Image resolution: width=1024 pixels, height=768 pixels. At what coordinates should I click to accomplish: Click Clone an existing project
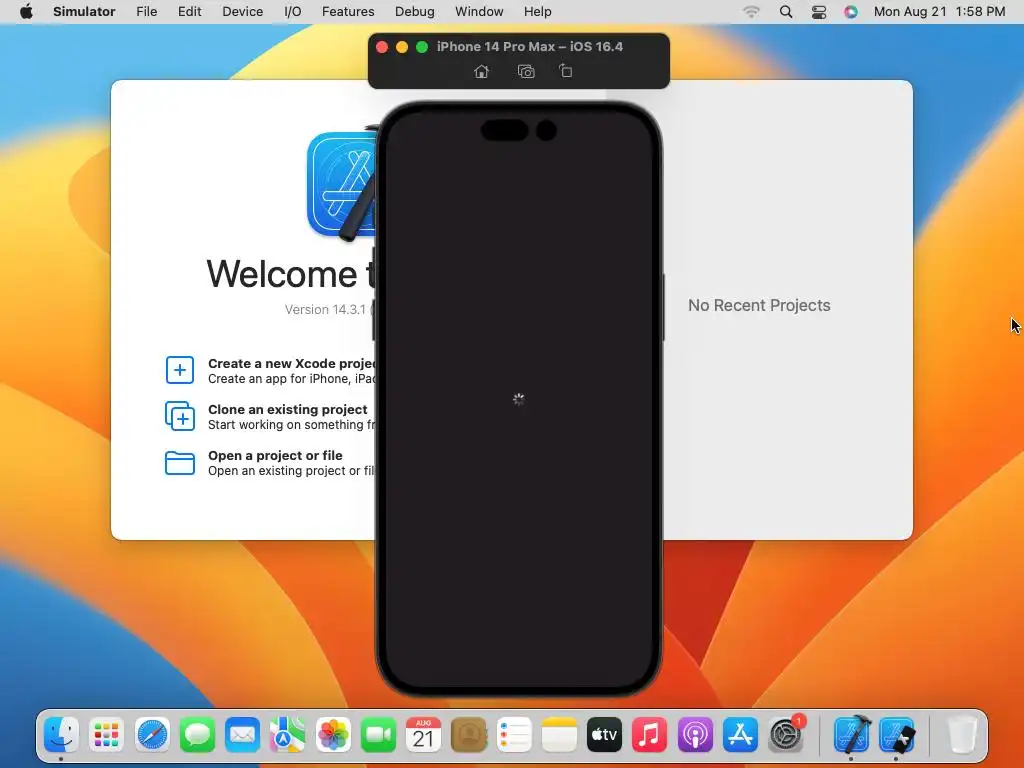click(270, 417)
